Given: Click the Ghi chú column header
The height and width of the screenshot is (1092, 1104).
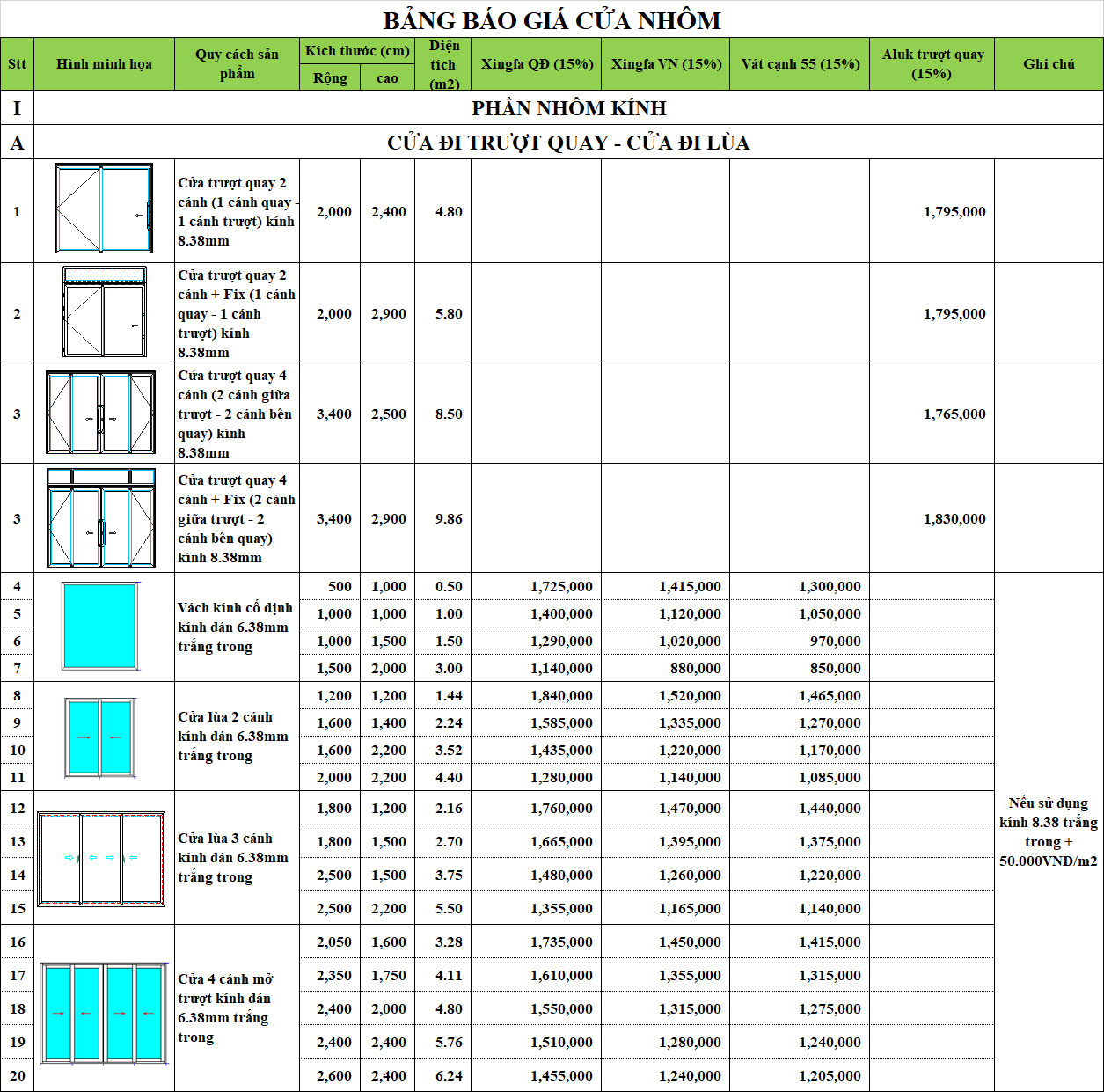Looking at the screenshot, I should point(1049,64).
